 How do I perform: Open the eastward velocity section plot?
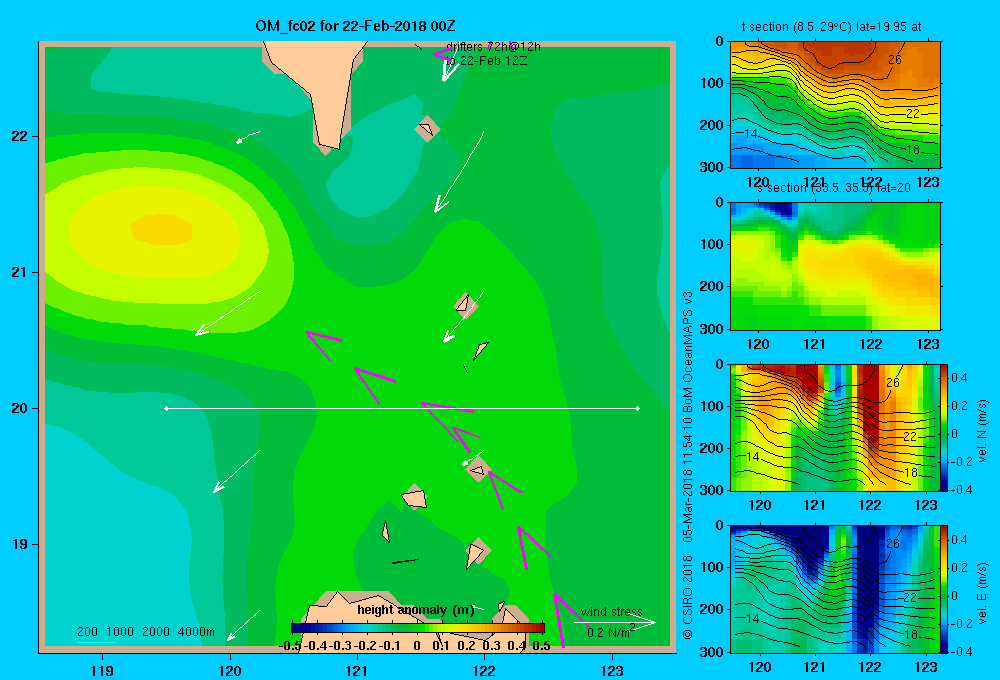(834, 588)
